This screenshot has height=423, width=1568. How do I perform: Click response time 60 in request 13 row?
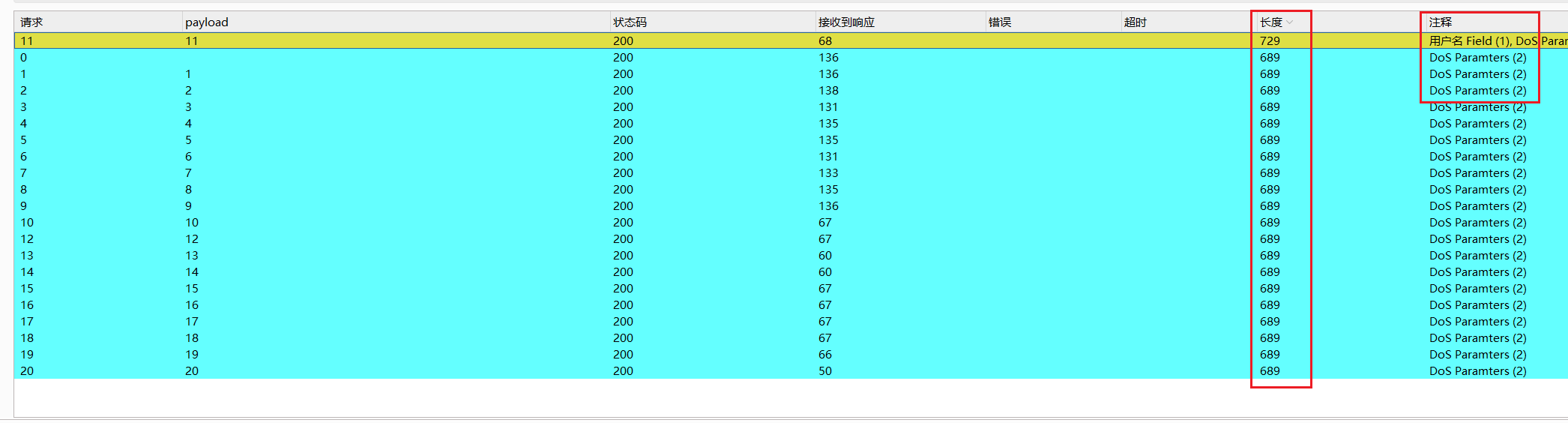825,255
